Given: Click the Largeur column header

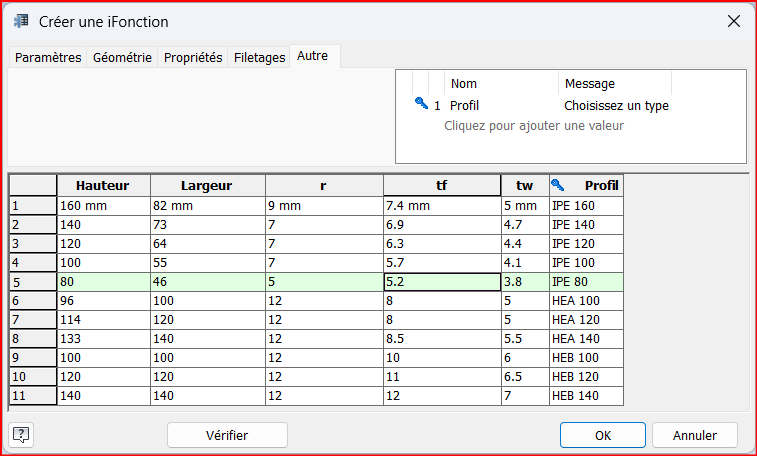Looking at the screenshot, I should [x=206, y=185].
